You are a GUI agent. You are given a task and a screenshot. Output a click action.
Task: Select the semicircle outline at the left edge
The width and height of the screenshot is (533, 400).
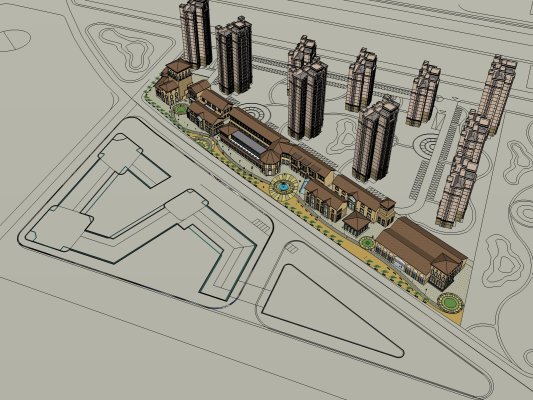tap(14, 40)
